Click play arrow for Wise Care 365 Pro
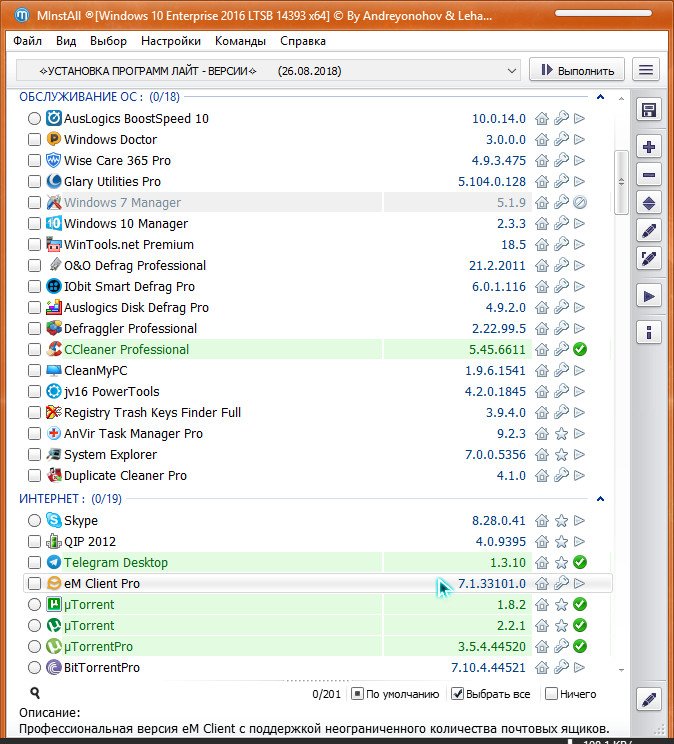The width and height of the screenshot is (674, 744). [579, 160]
